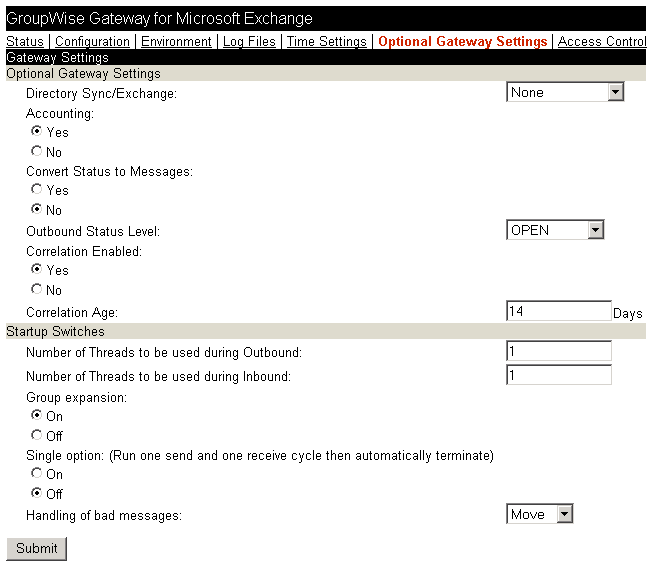Click the Directory Sync/Exchange label
The width and height of the screenshot is (650, 572).
tap(102, 94)
